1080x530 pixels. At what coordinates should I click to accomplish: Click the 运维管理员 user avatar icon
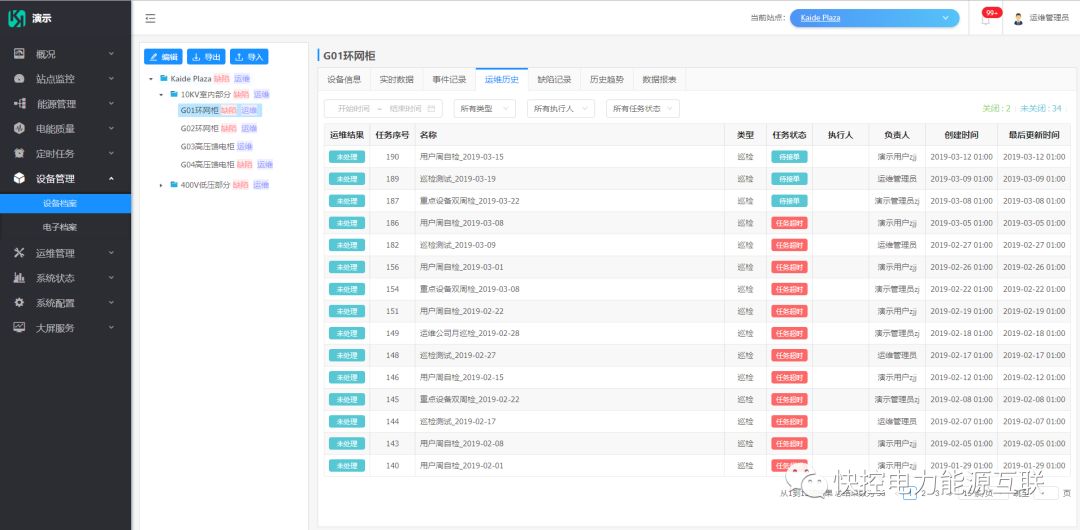(x=1018, y=19)
